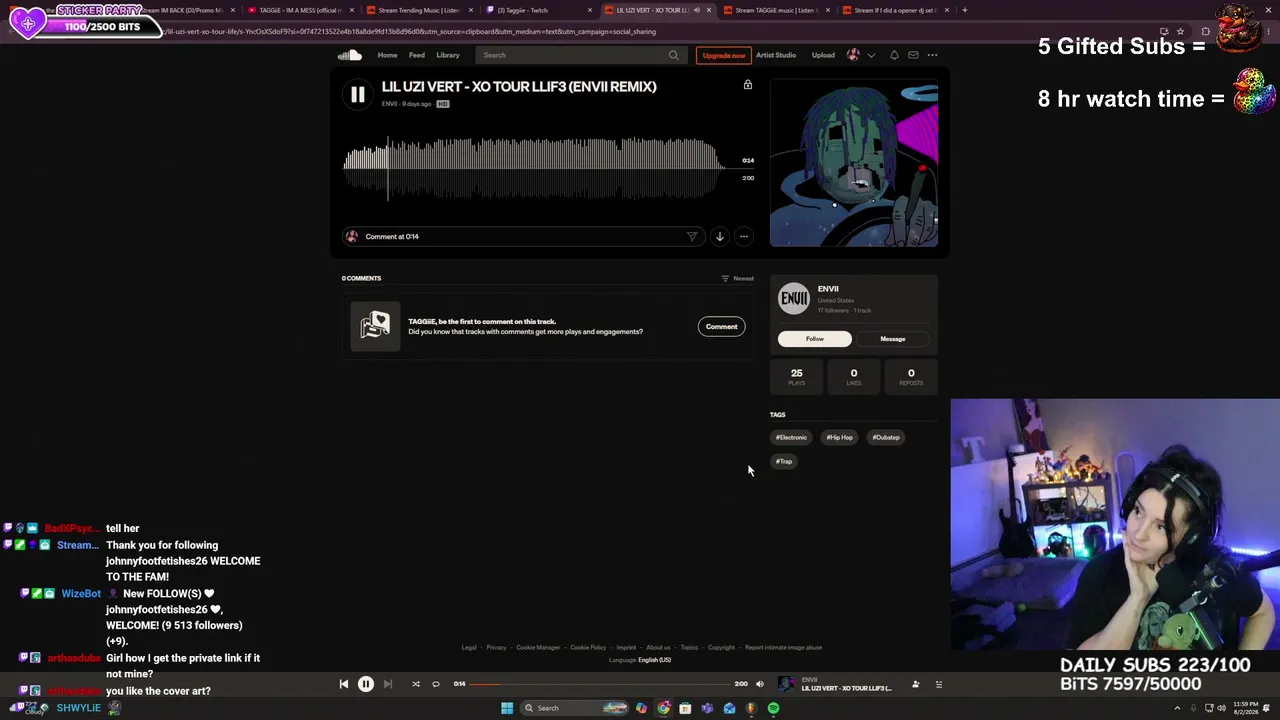Open the header three-dot settings menu
Viewport: 1280px width, 720px height.
932,55
